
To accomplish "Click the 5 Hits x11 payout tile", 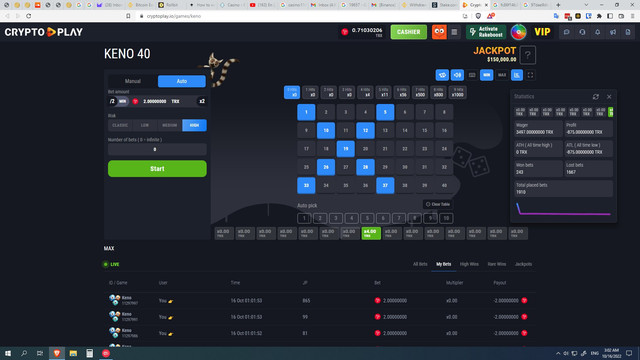I will click(384, 92).
